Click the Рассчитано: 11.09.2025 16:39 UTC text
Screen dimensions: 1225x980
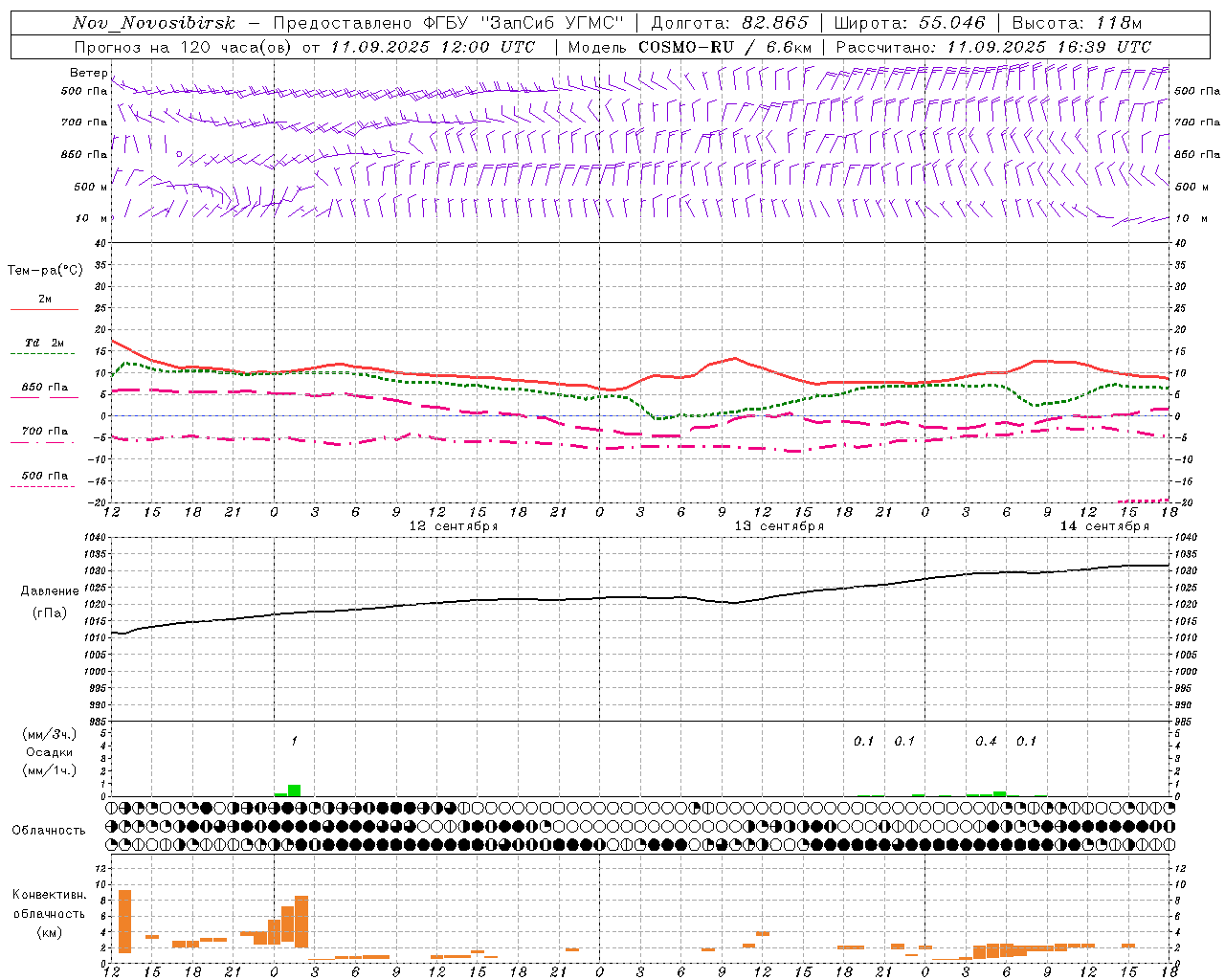tap(993, 47)
